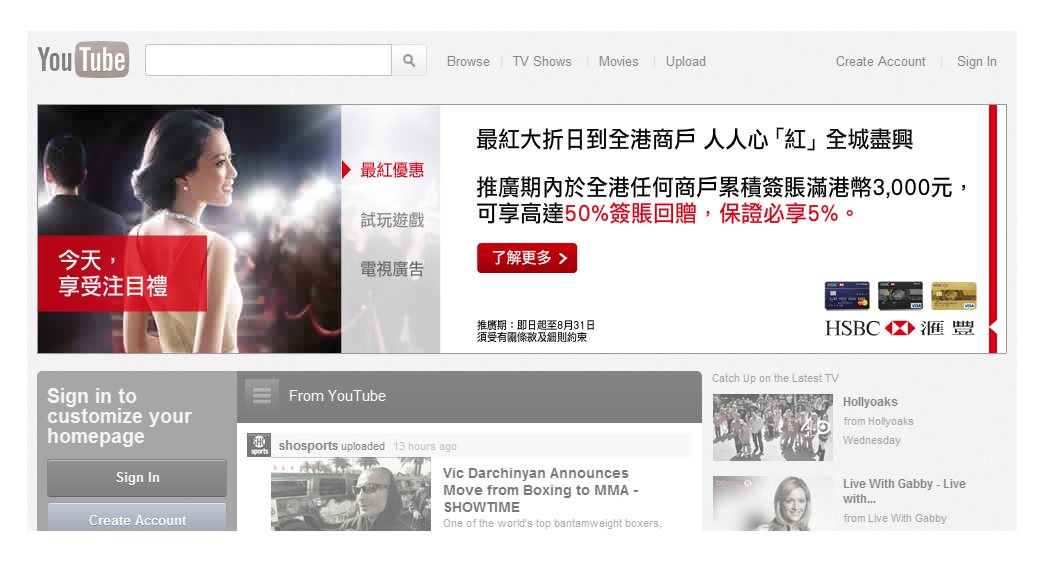Focus the YouTube search input field

coord(268,61)
